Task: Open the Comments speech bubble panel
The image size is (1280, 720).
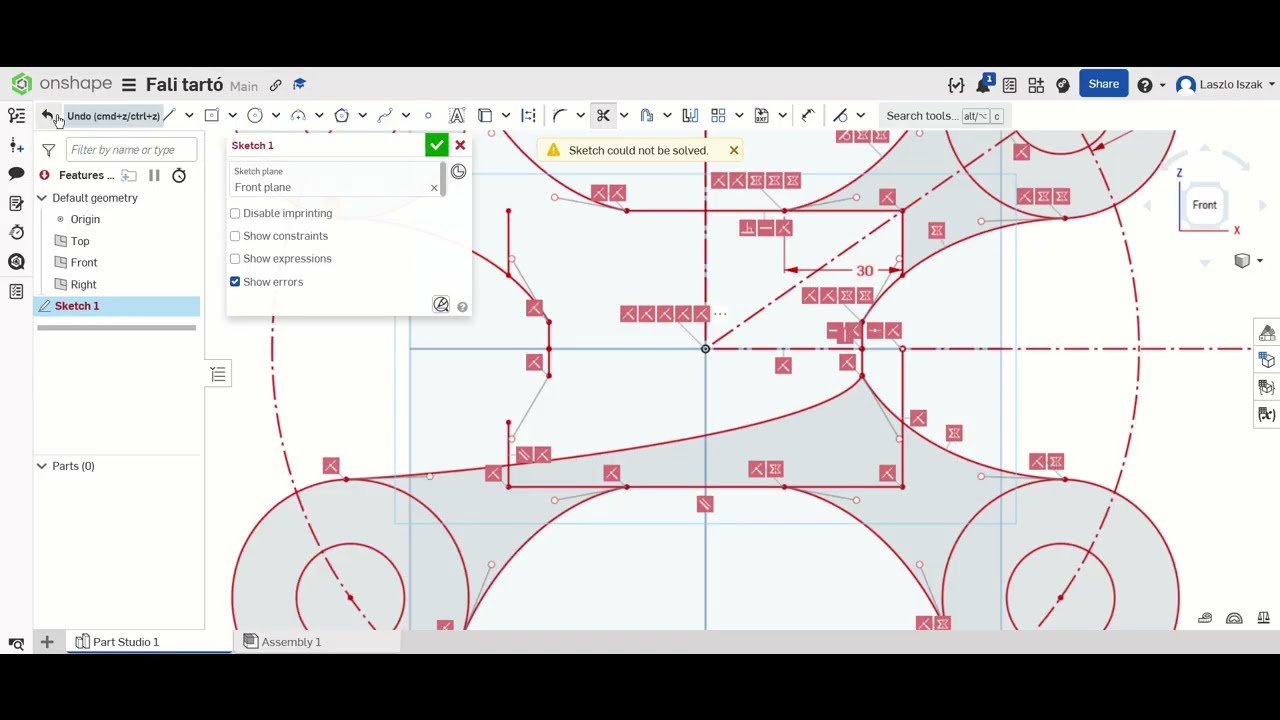Action: (x=16, y=174)
